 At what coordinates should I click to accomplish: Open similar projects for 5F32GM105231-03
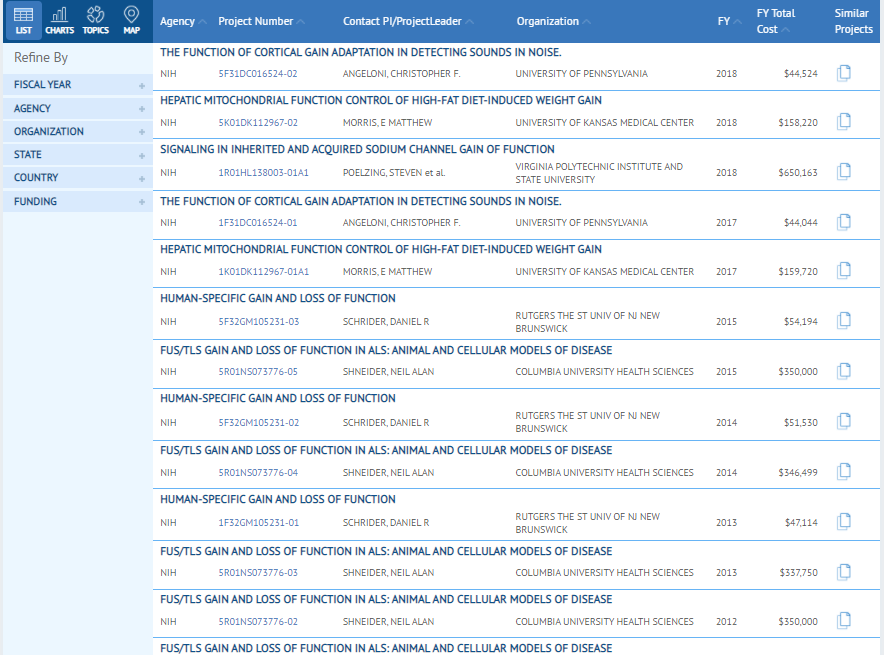coord(844,321)
